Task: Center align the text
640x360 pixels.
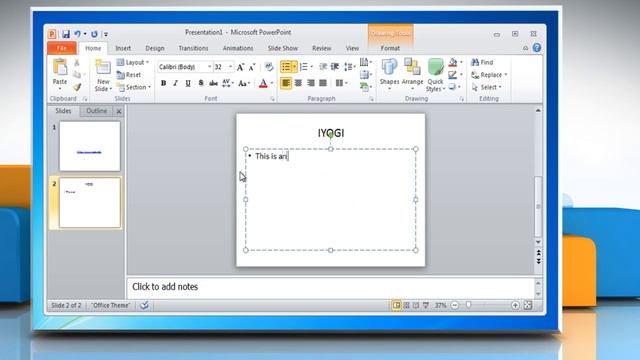Action: tap(298, 83)
